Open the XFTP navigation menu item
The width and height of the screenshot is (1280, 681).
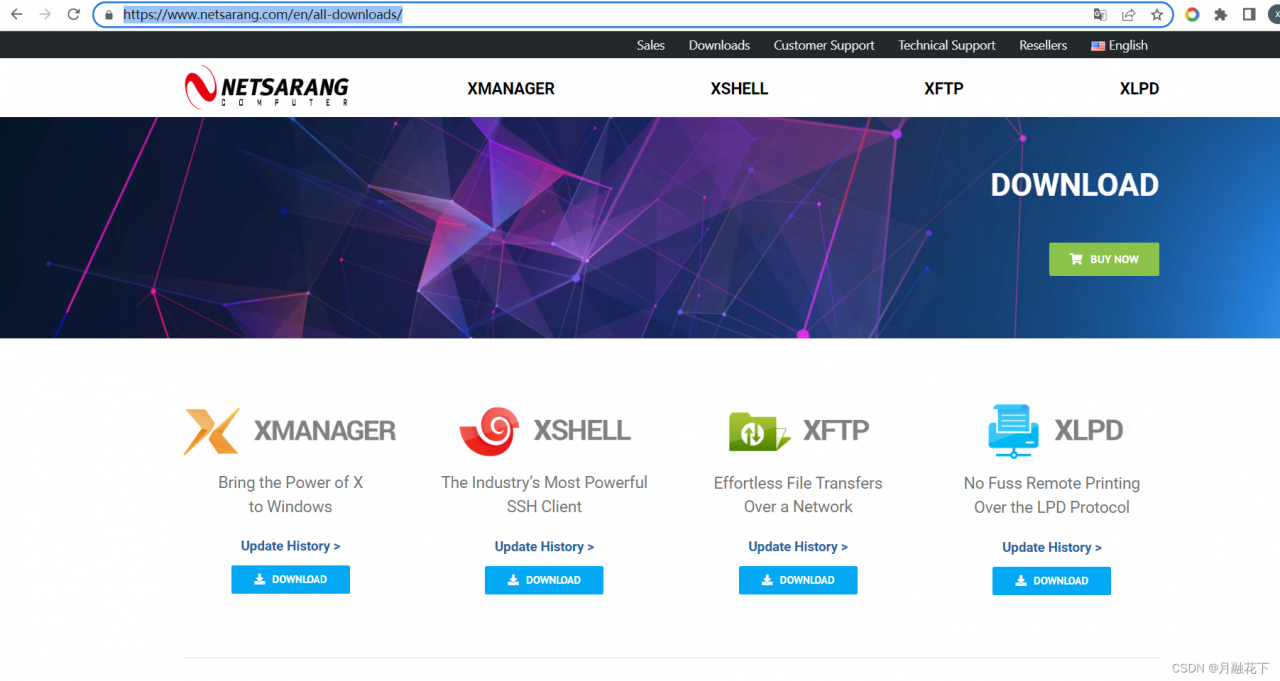(x=944, y=88)
